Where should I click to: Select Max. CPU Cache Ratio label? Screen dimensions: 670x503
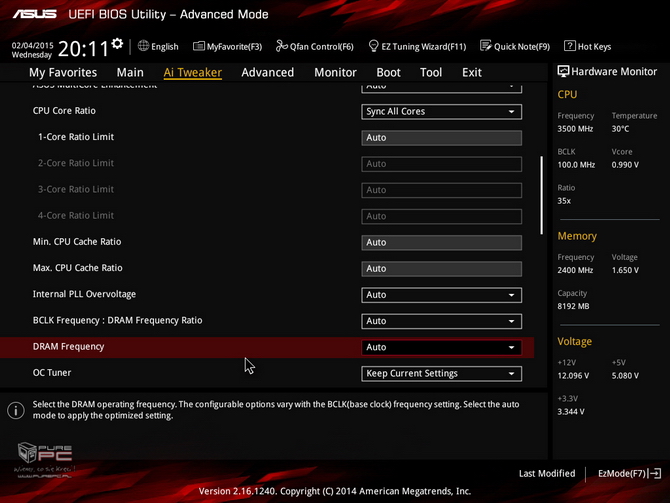(x=77, y=268)
